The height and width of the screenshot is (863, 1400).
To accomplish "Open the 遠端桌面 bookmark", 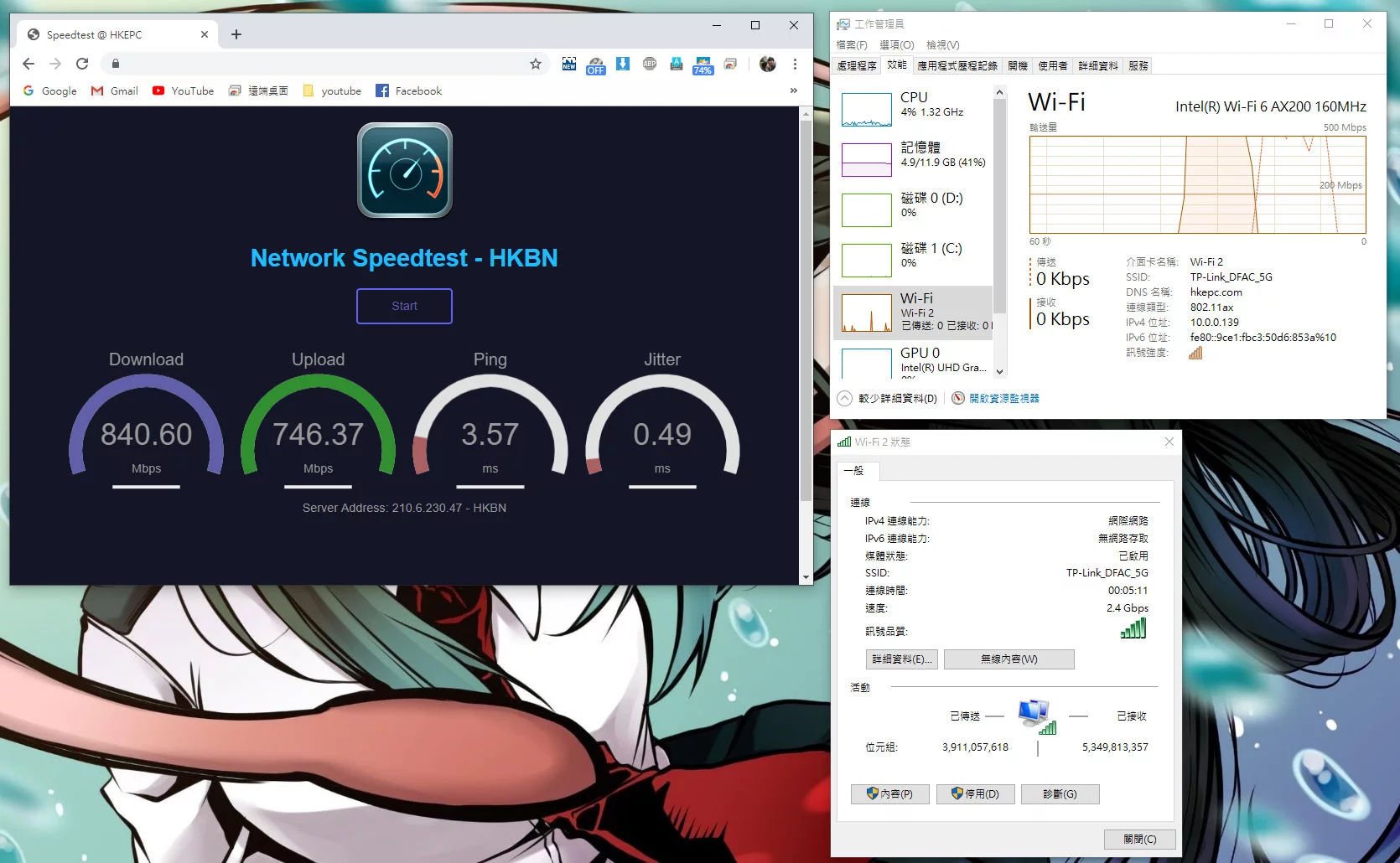I will pyautogui.click(x=258, y=90).
